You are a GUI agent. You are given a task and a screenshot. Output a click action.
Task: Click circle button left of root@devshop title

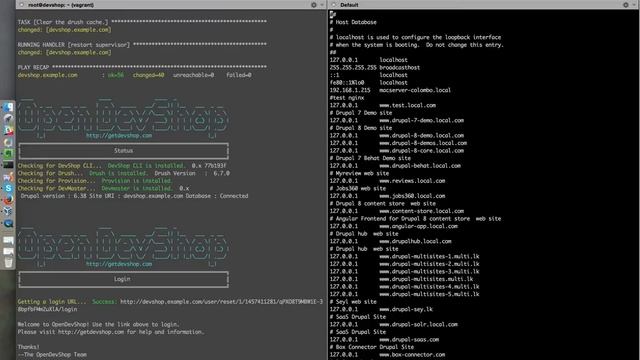[x=22, y=5]
